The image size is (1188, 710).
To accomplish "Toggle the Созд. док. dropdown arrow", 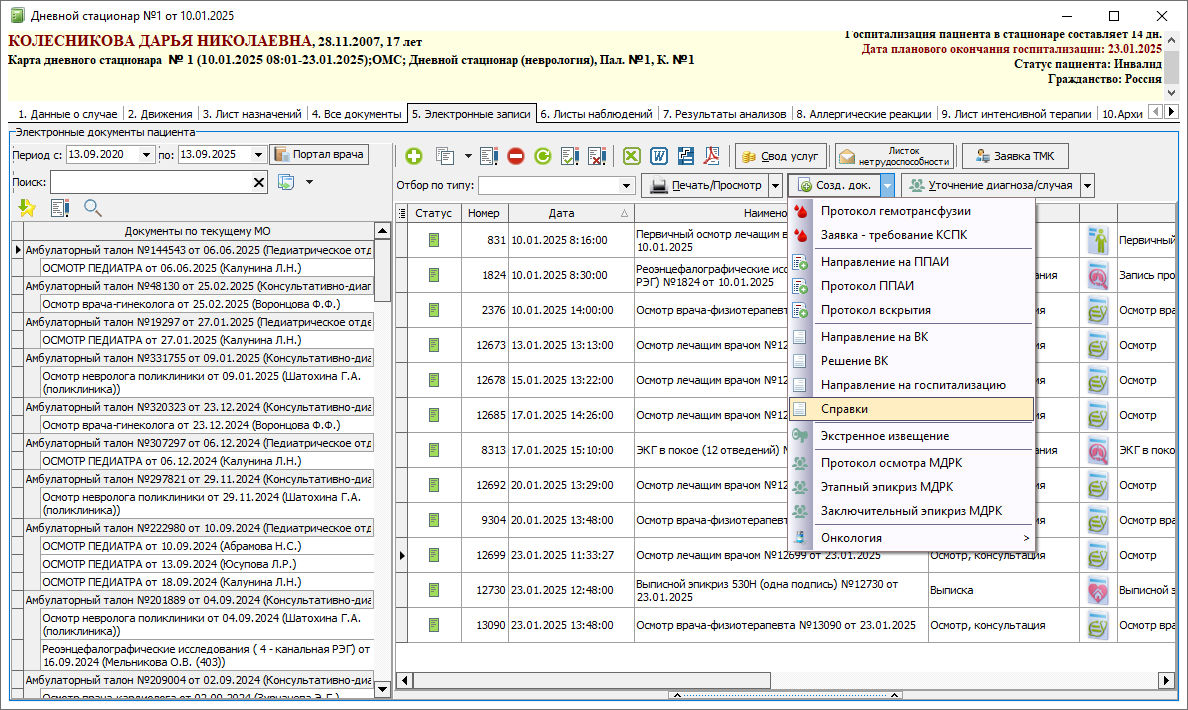I will click(x=887, y=186).
